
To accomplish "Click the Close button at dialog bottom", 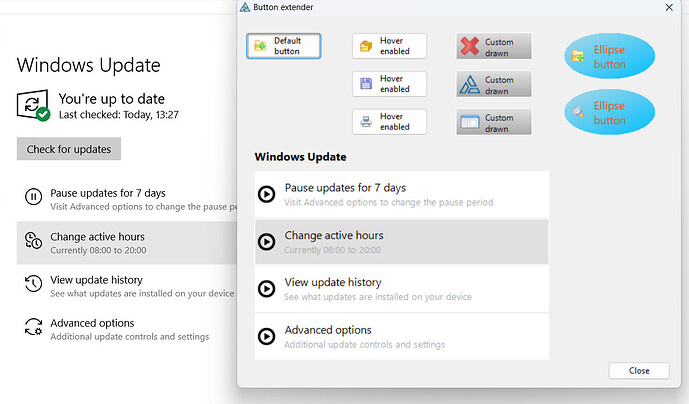I will 638,371.
